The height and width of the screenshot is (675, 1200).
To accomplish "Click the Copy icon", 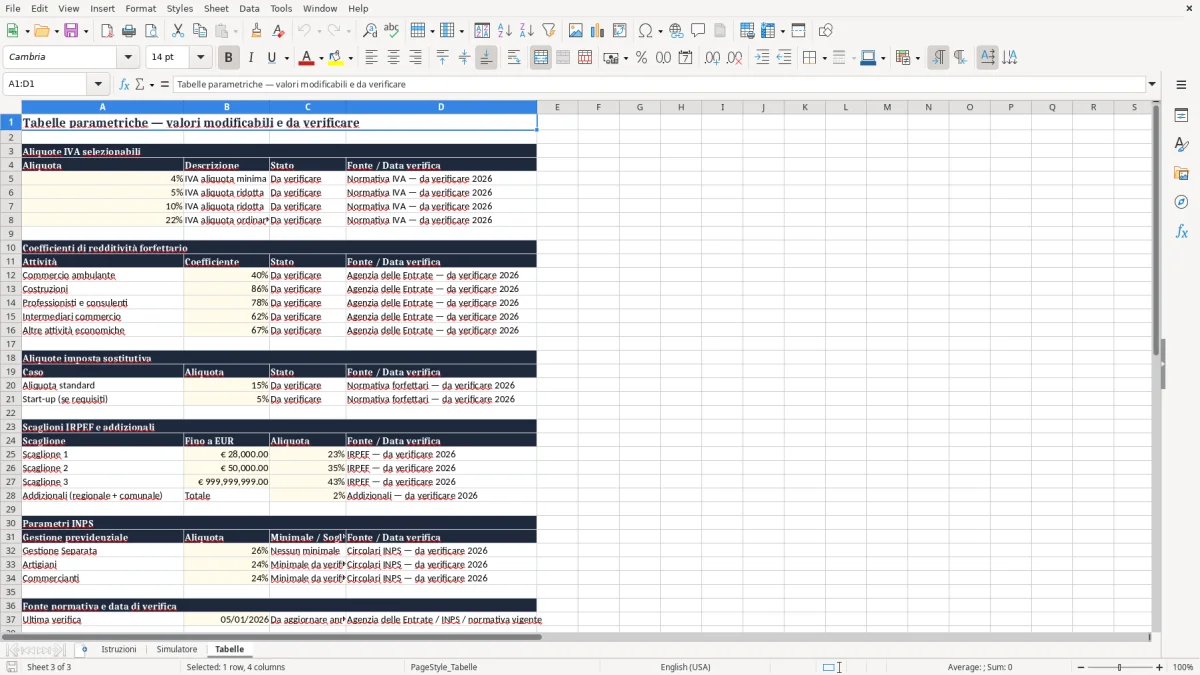I will (x=200, y=31).
